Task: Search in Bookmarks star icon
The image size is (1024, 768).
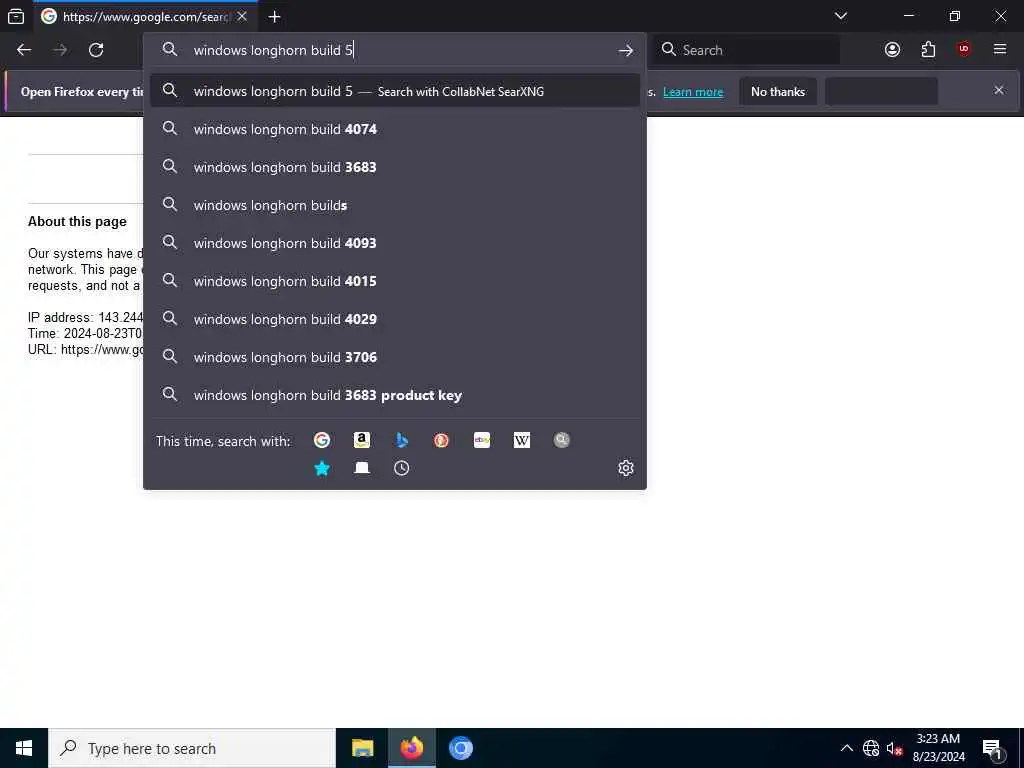Action: click(321, 468)
